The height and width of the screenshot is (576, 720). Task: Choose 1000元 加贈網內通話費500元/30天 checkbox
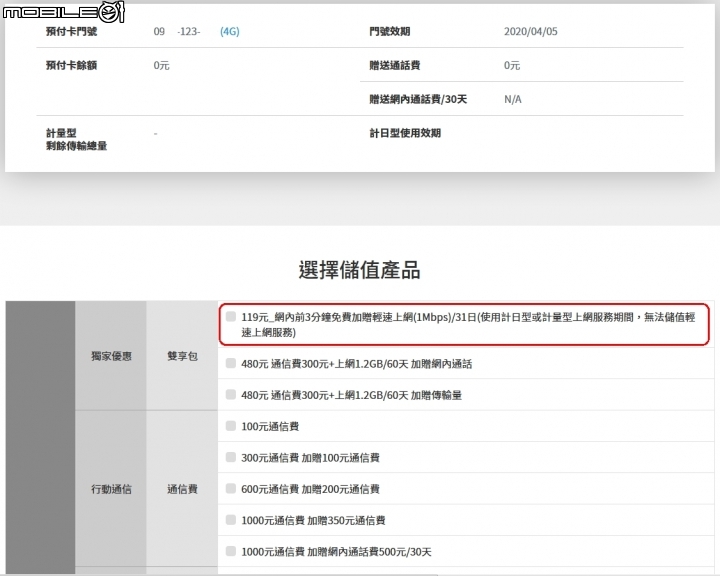(x=231, y=551)
